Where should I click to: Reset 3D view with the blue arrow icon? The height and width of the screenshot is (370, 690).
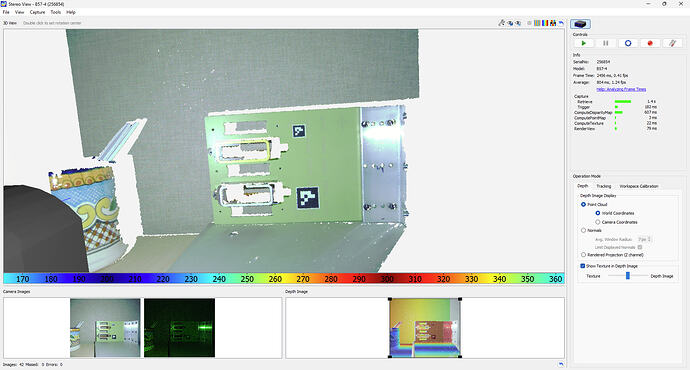pos(561,23)
